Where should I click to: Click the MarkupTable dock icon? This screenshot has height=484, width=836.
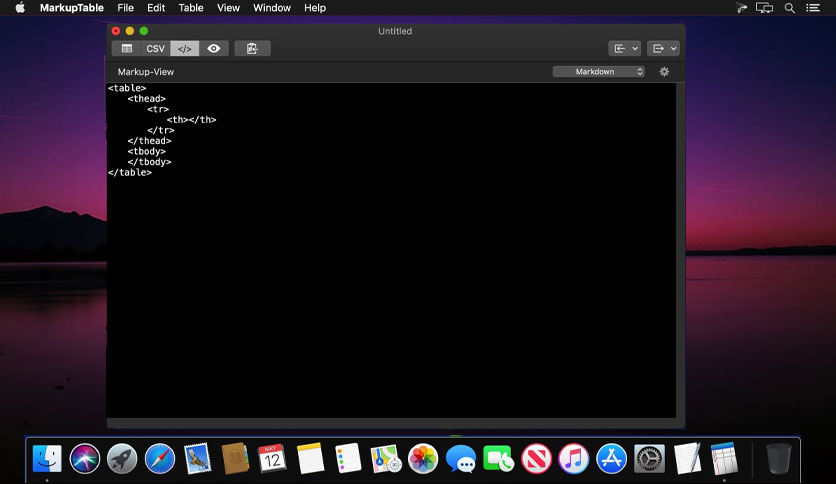(724, 458)
